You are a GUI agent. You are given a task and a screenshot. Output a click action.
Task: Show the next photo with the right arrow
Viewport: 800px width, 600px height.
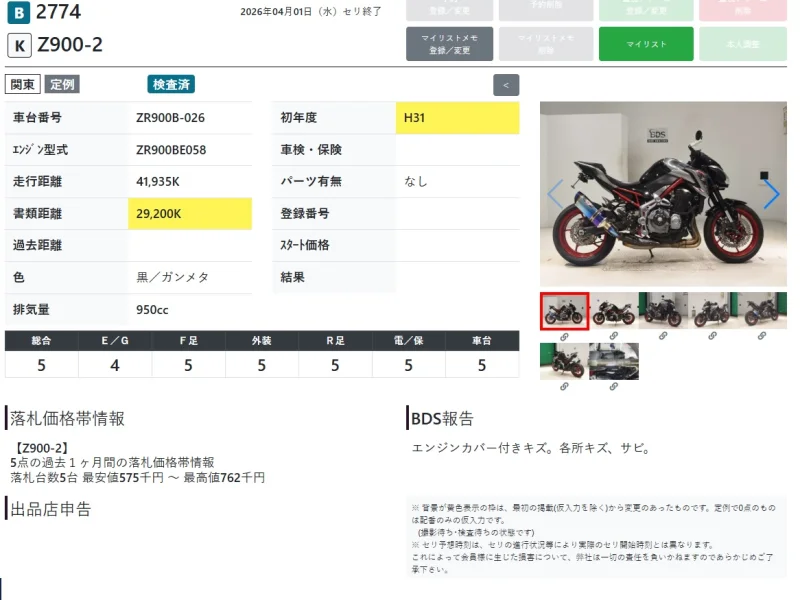pyautogui.click(x=771, y=194)
